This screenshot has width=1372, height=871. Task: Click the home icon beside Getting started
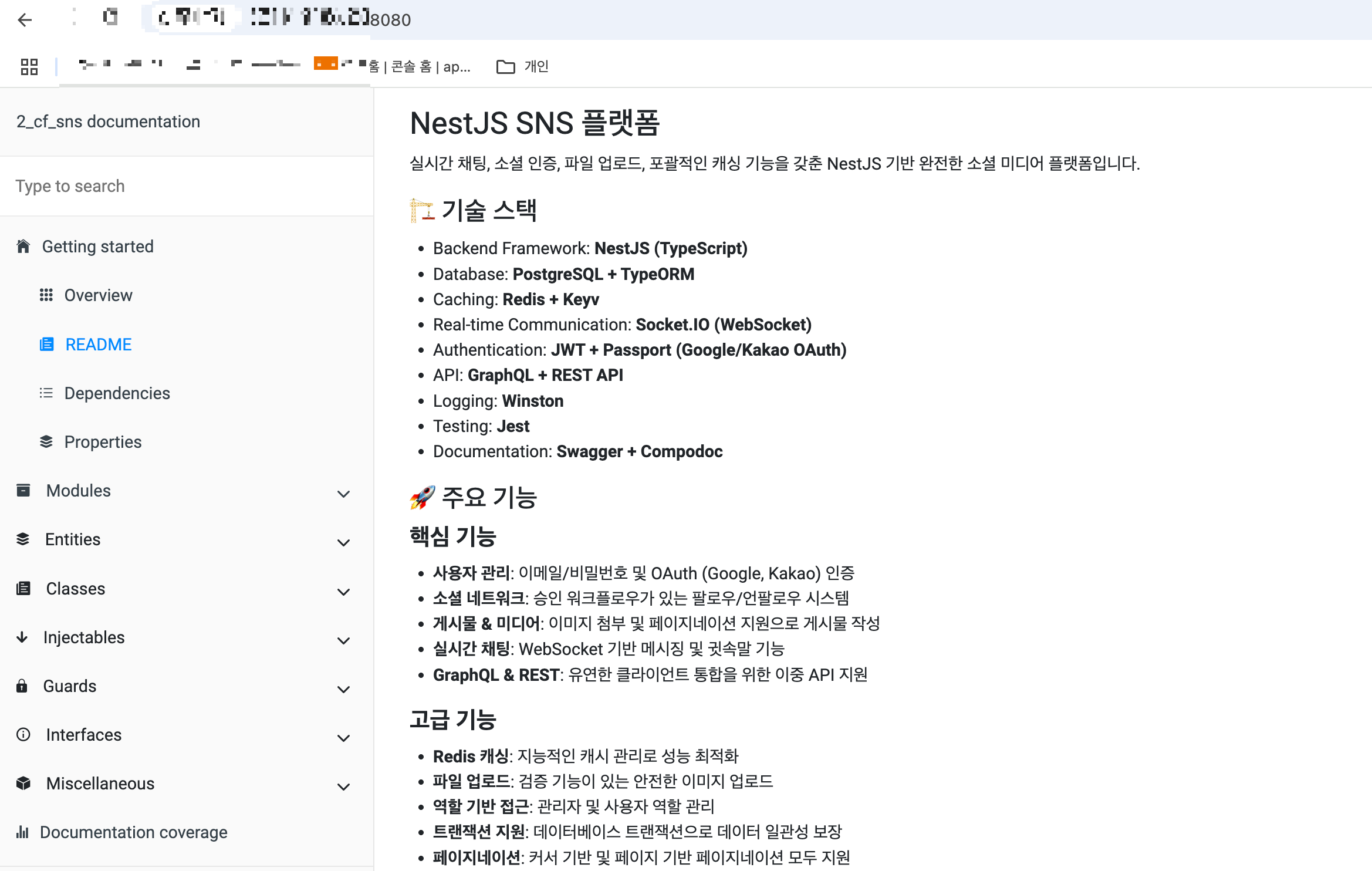tap(23, 247)
